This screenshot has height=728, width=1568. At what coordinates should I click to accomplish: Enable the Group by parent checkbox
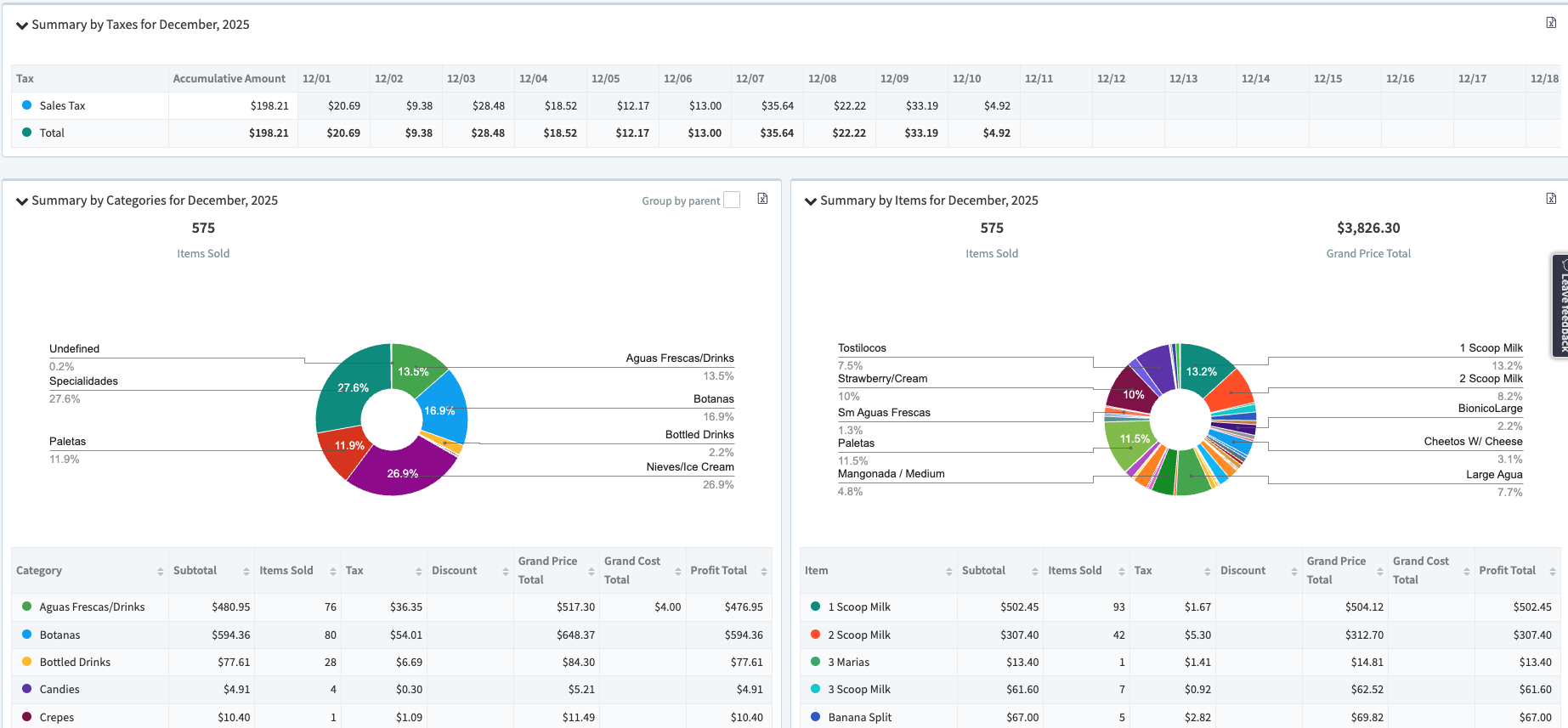[x=732, y=200]
